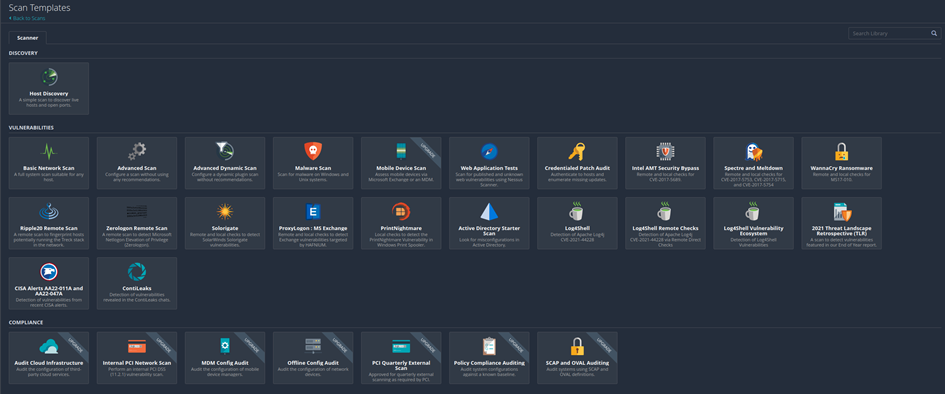
Task: Click the WannaCry Ransomware label
Action: pos(841,168)
